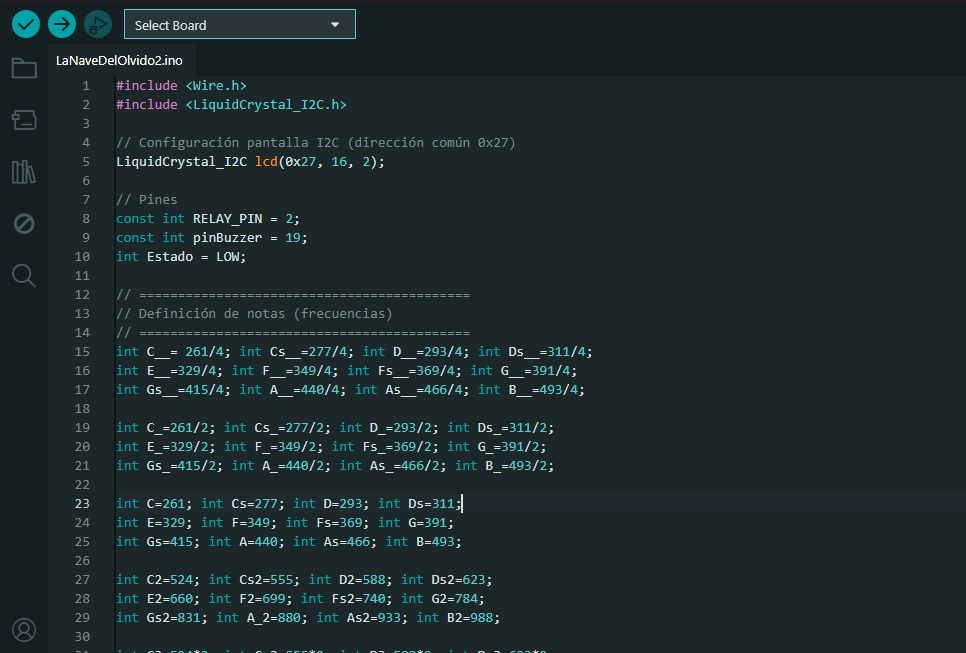
Task: Open the Debug panel sidebar icon
Action: tap(24, 224)
